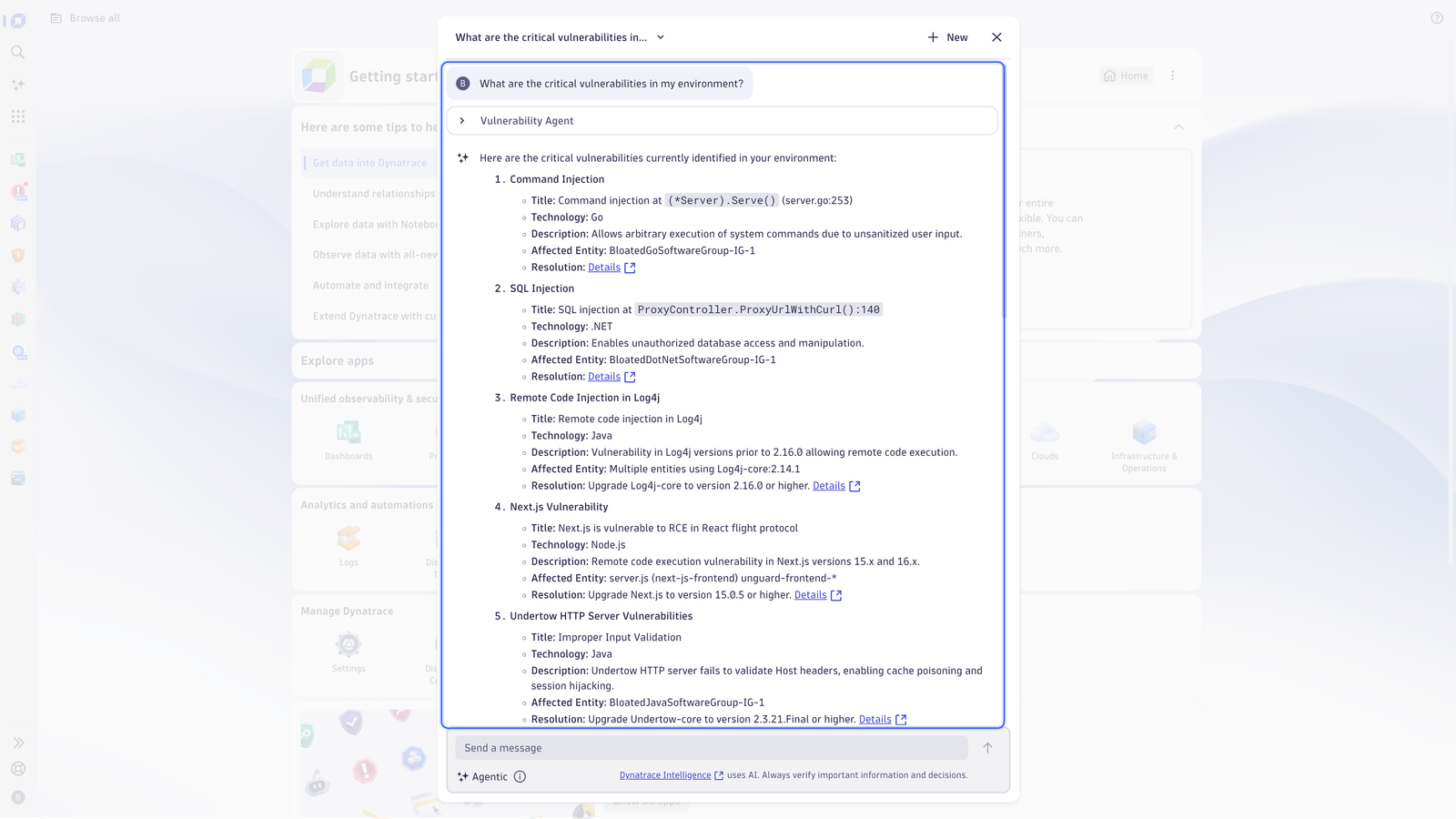Open the conversation title dropdown chevron
The height and width of the screenshot is (819, 1456).
click(661, 37)
